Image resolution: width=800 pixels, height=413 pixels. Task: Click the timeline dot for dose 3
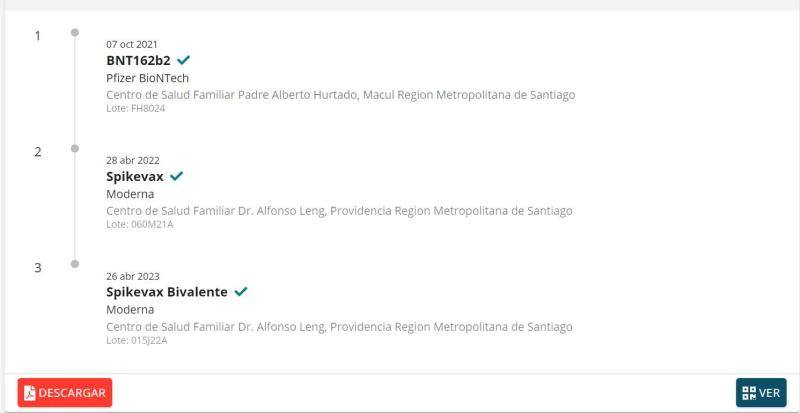click(74, 265)
